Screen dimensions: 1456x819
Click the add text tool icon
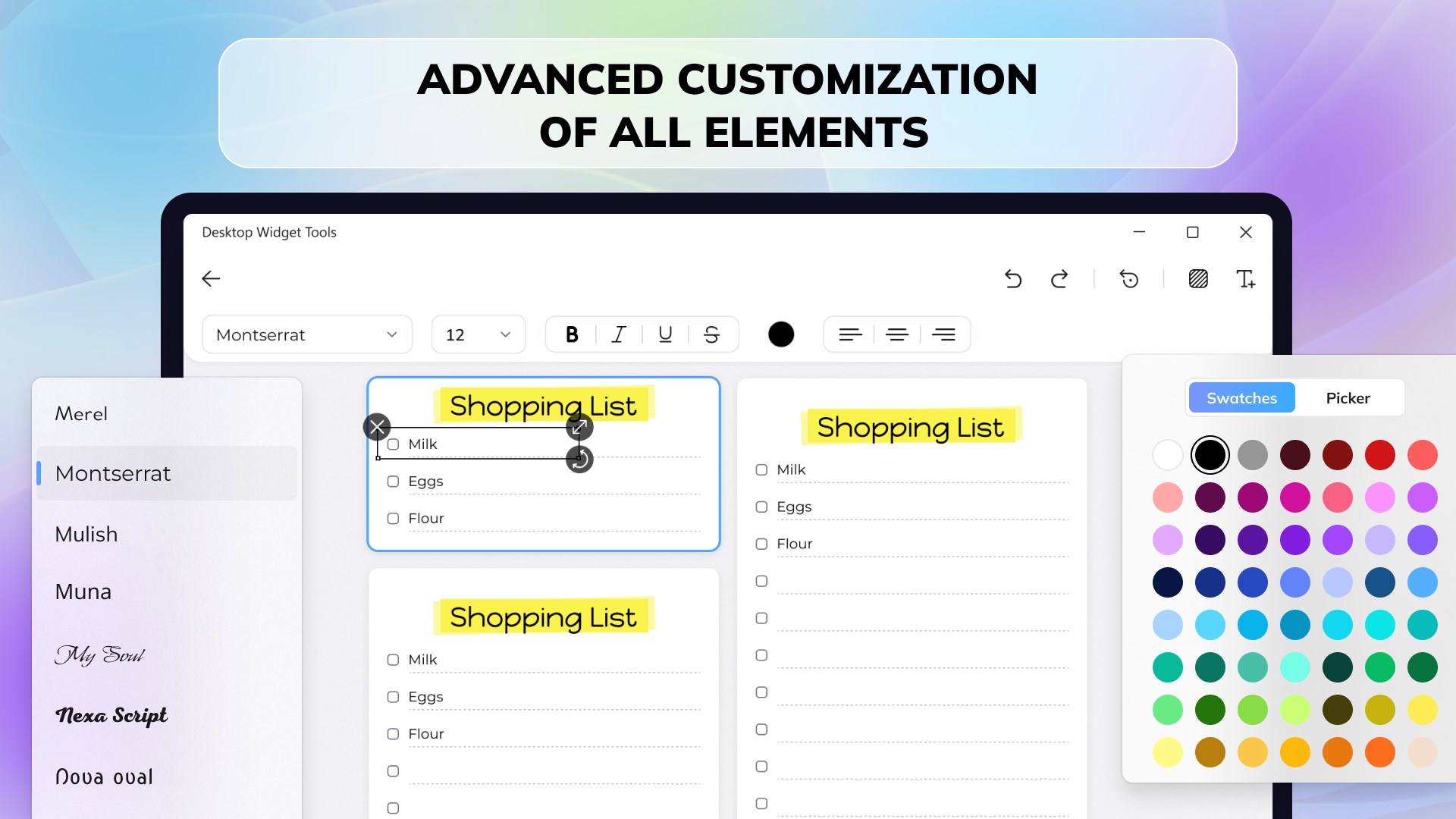tap(1245, 279)
